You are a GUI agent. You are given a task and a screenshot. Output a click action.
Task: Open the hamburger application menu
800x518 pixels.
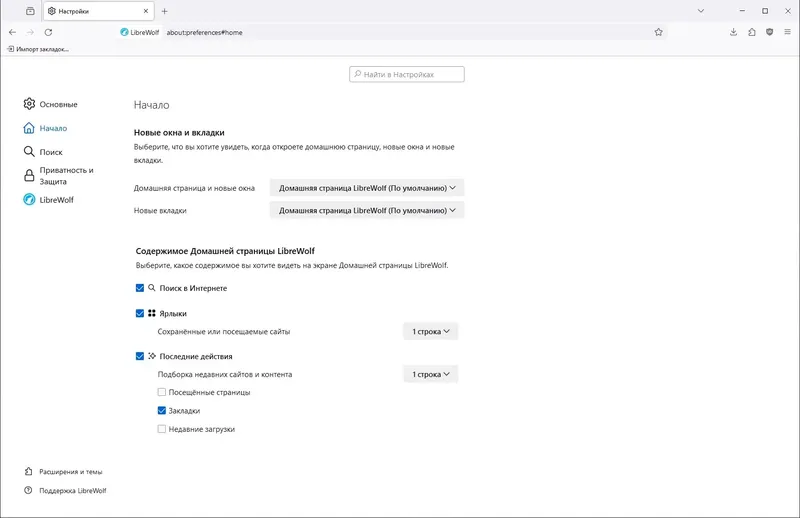[787, 32]
